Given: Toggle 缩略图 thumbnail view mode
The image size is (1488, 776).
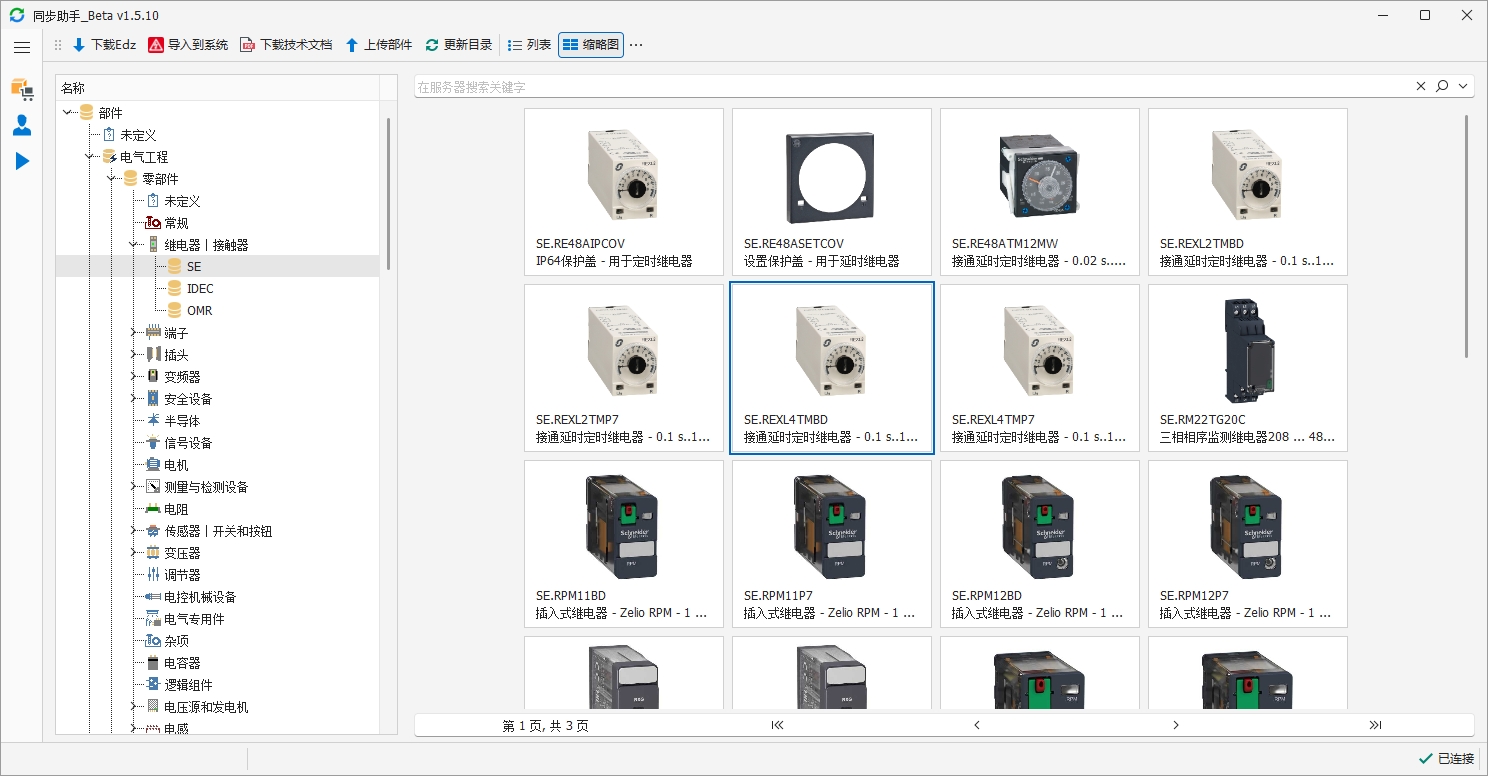Looking at the screenshot, I should point(591,45).
